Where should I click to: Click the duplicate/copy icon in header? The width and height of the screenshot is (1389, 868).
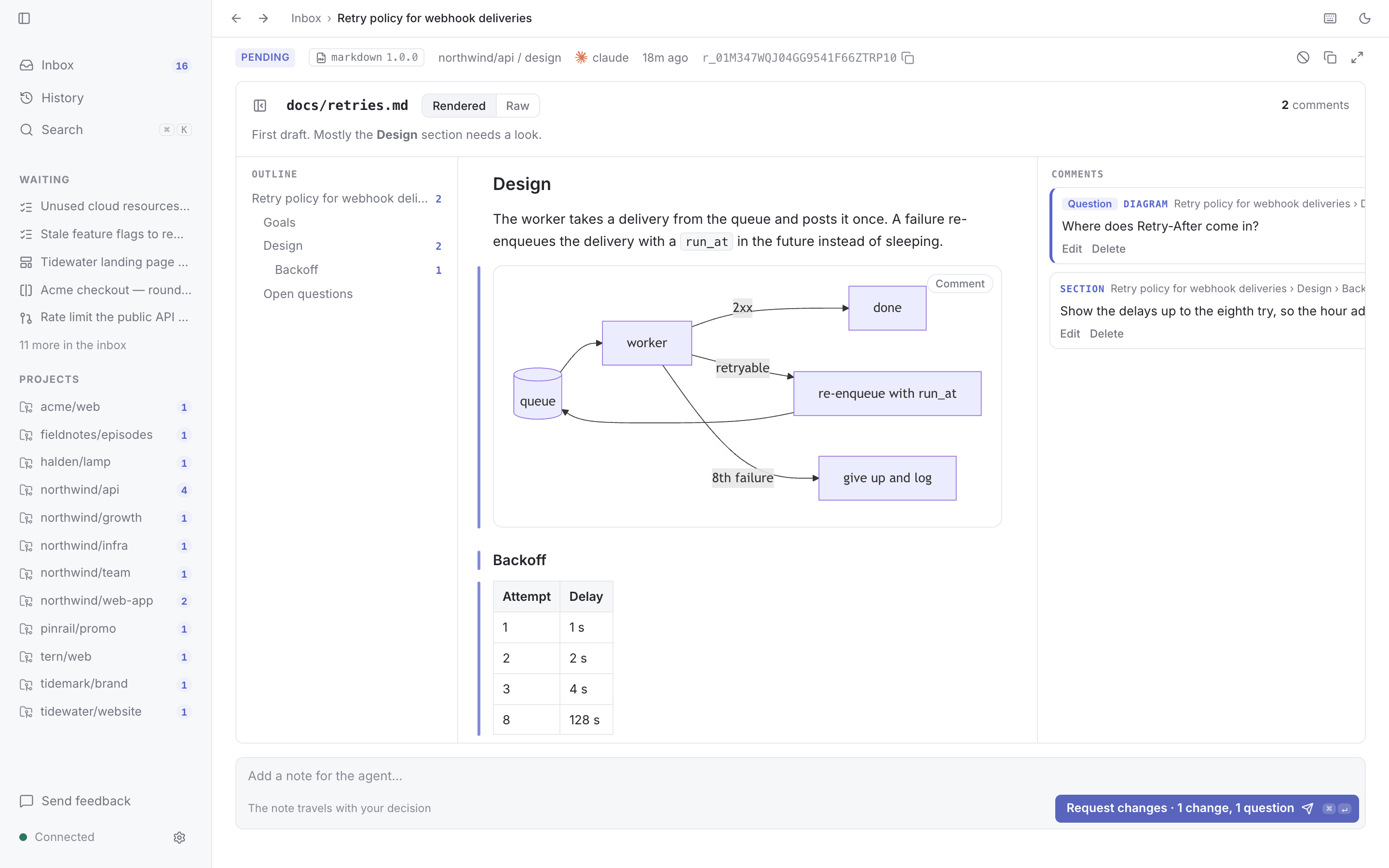pyautogui.click(x=1330, y=57)
